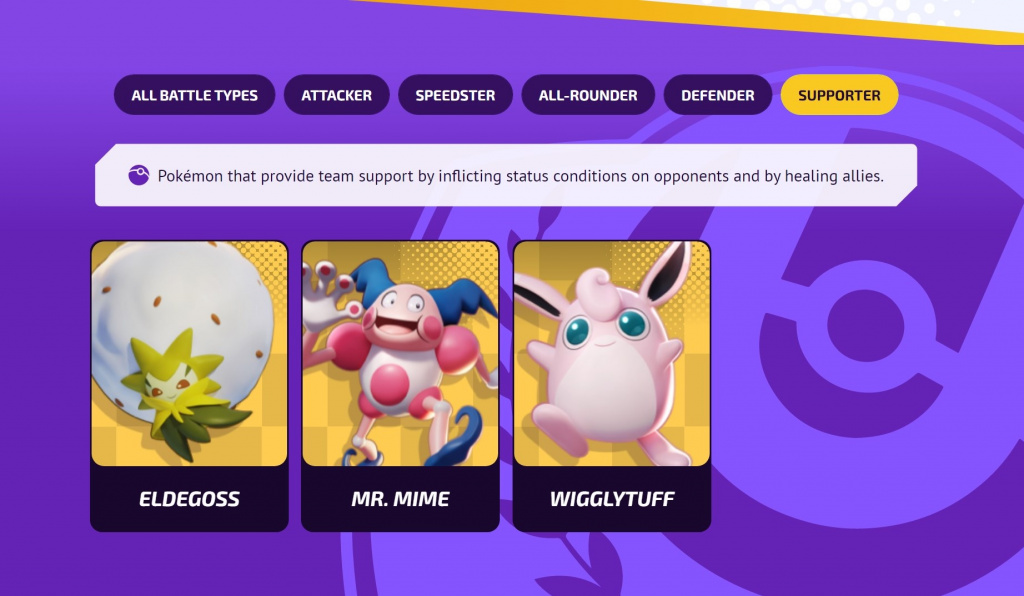Select the All Battle Types filter

tap(195, 95)
